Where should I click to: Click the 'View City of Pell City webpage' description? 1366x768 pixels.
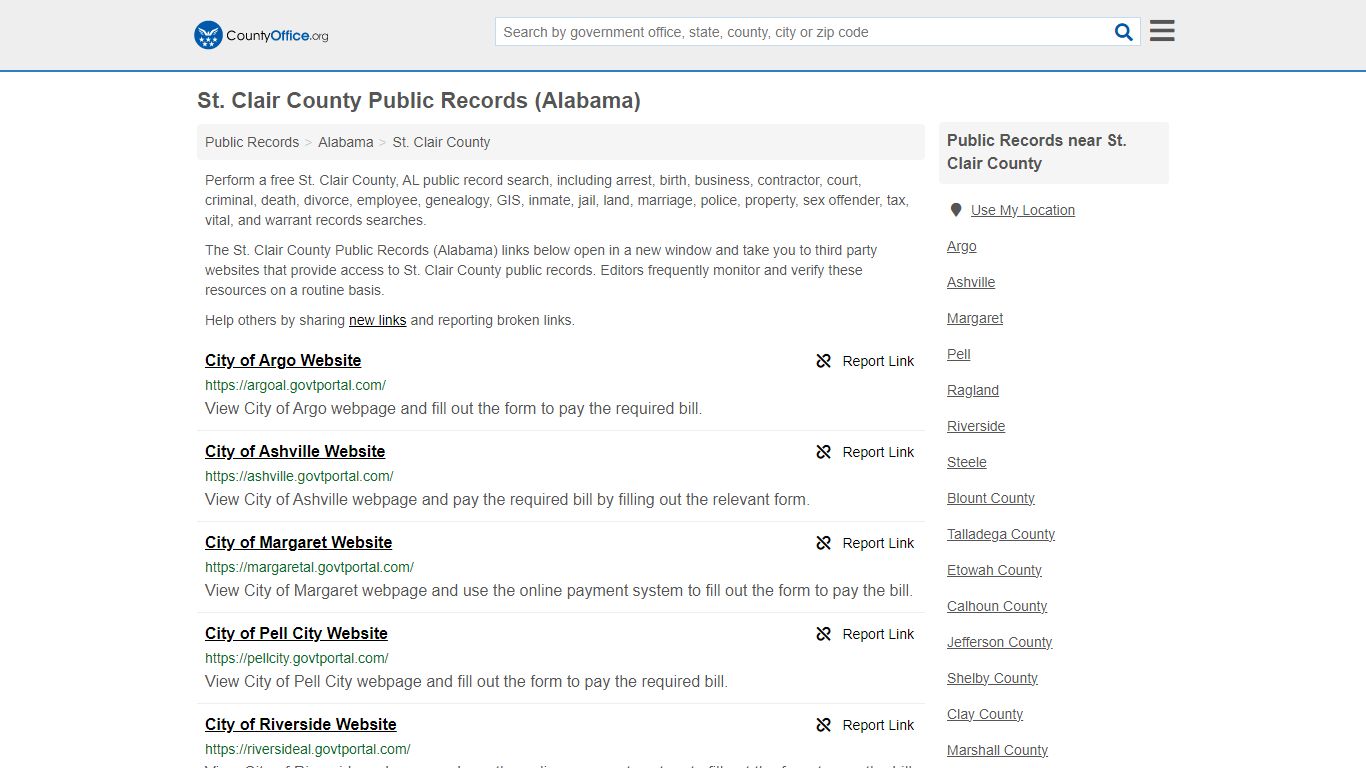coord(466,681)
